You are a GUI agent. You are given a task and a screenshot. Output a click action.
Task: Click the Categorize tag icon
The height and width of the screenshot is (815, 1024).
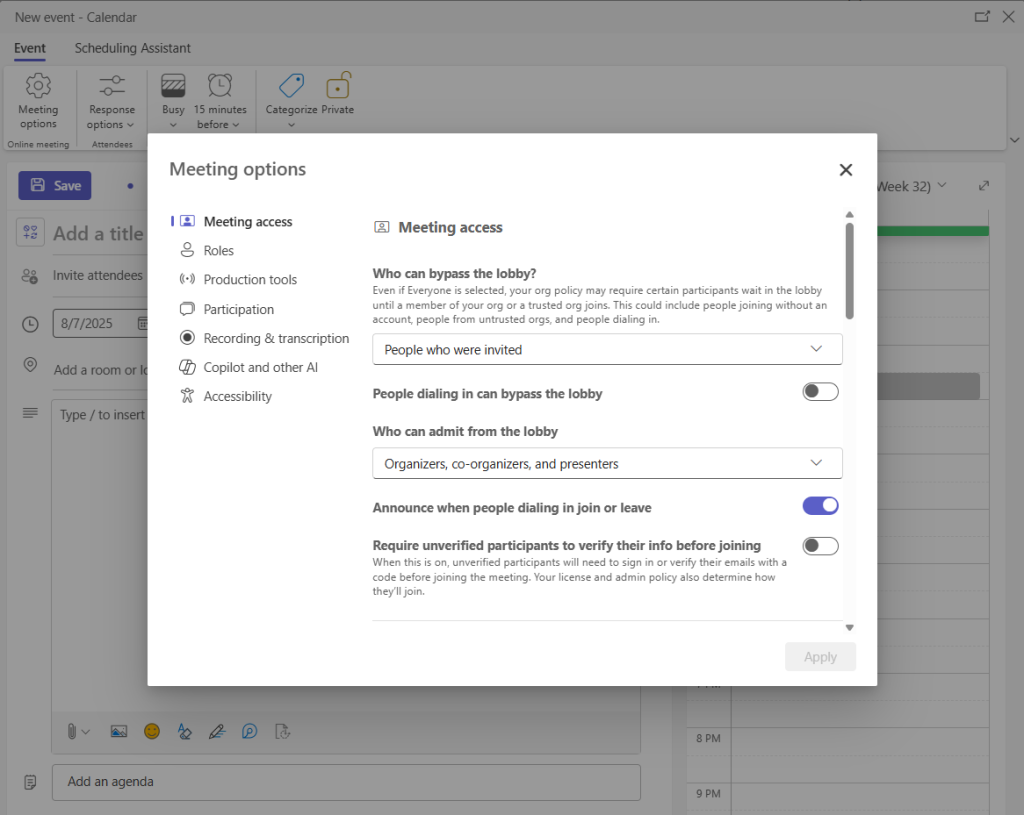291,86
